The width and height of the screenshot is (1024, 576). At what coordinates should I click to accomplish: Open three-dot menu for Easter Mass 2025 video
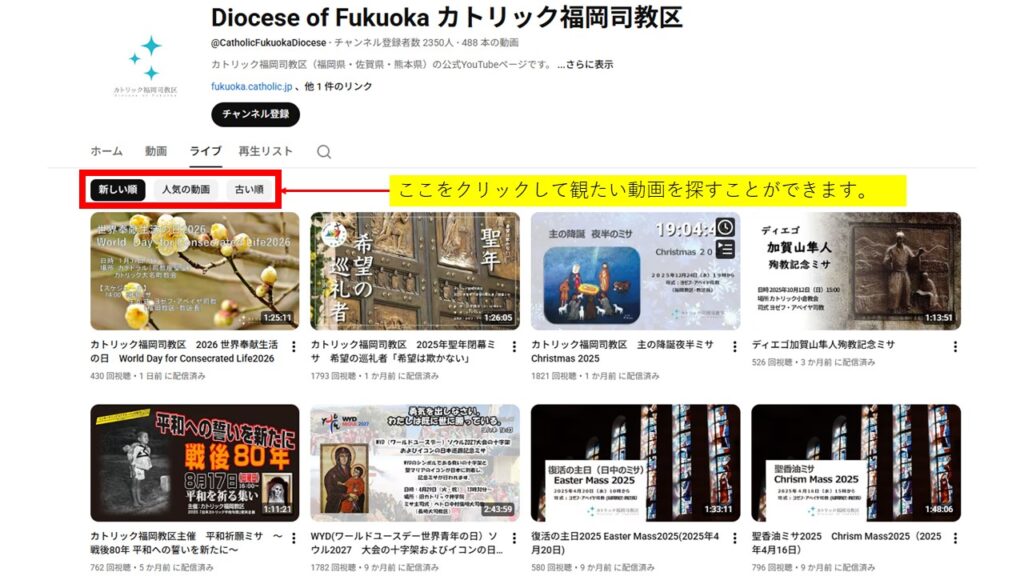point(735,538)
